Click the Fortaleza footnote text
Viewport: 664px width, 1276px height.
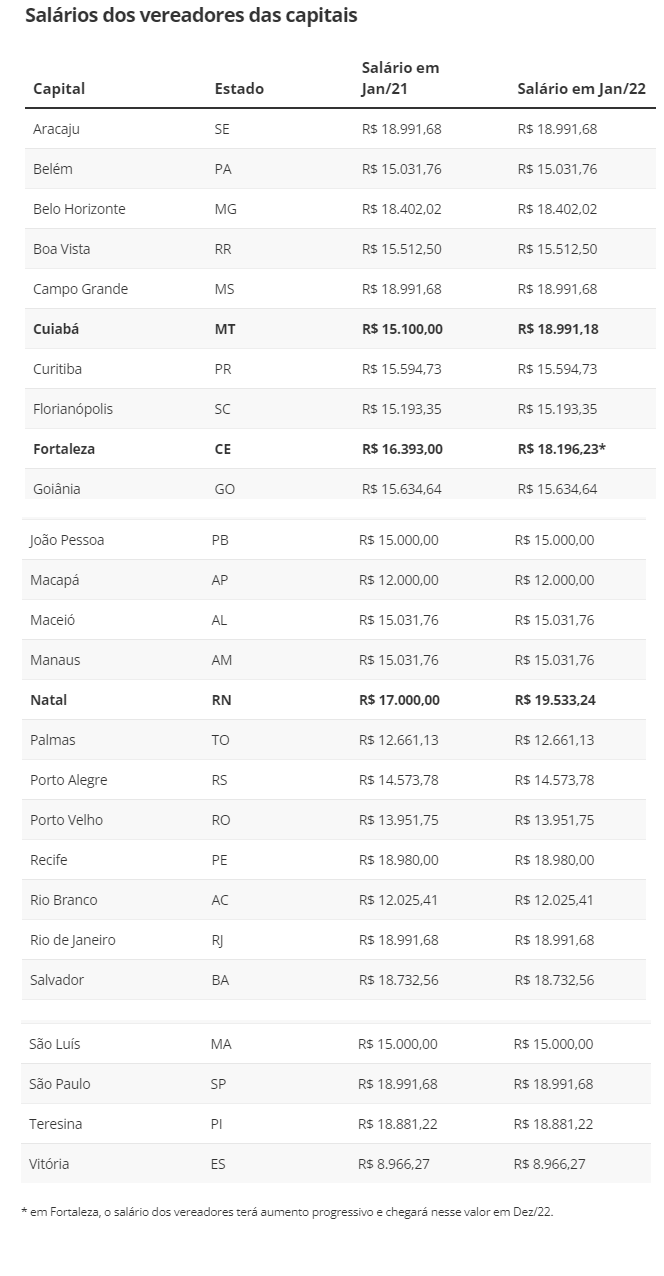coord(286,1211)
